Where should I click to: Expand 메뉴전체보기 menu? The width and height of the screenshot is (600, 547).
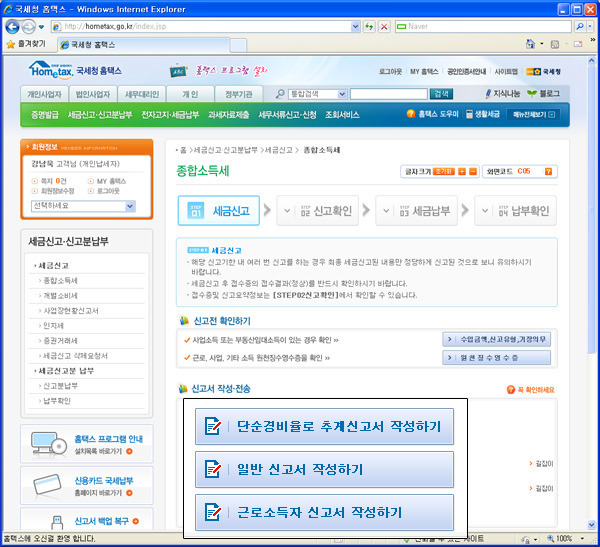533,114
